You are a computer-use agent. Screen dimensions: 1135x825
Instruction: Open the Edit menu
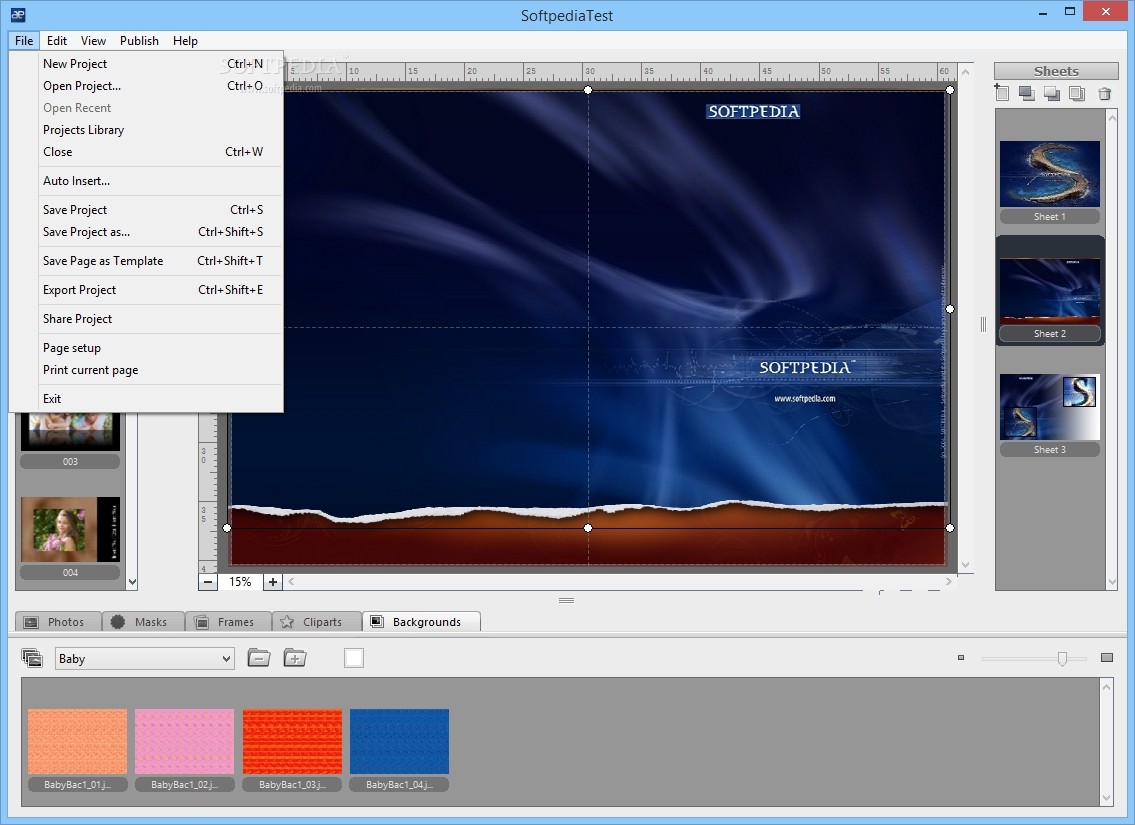(56, 41)
